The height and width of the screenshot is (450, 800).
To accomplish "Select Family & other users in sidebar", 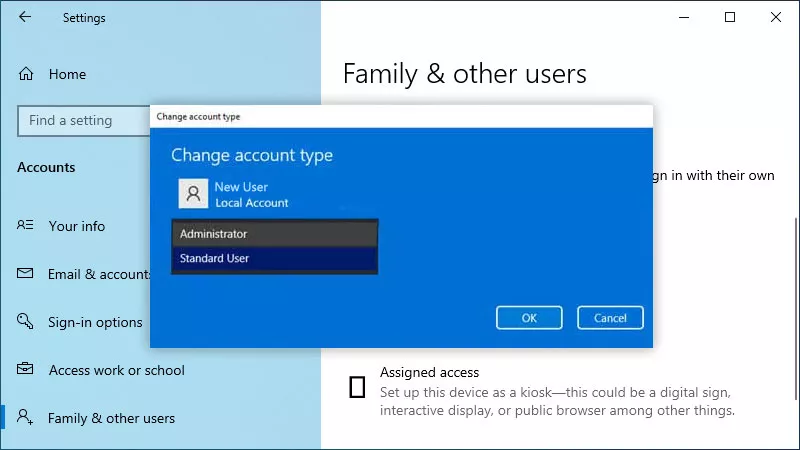I will click(111, 418).
